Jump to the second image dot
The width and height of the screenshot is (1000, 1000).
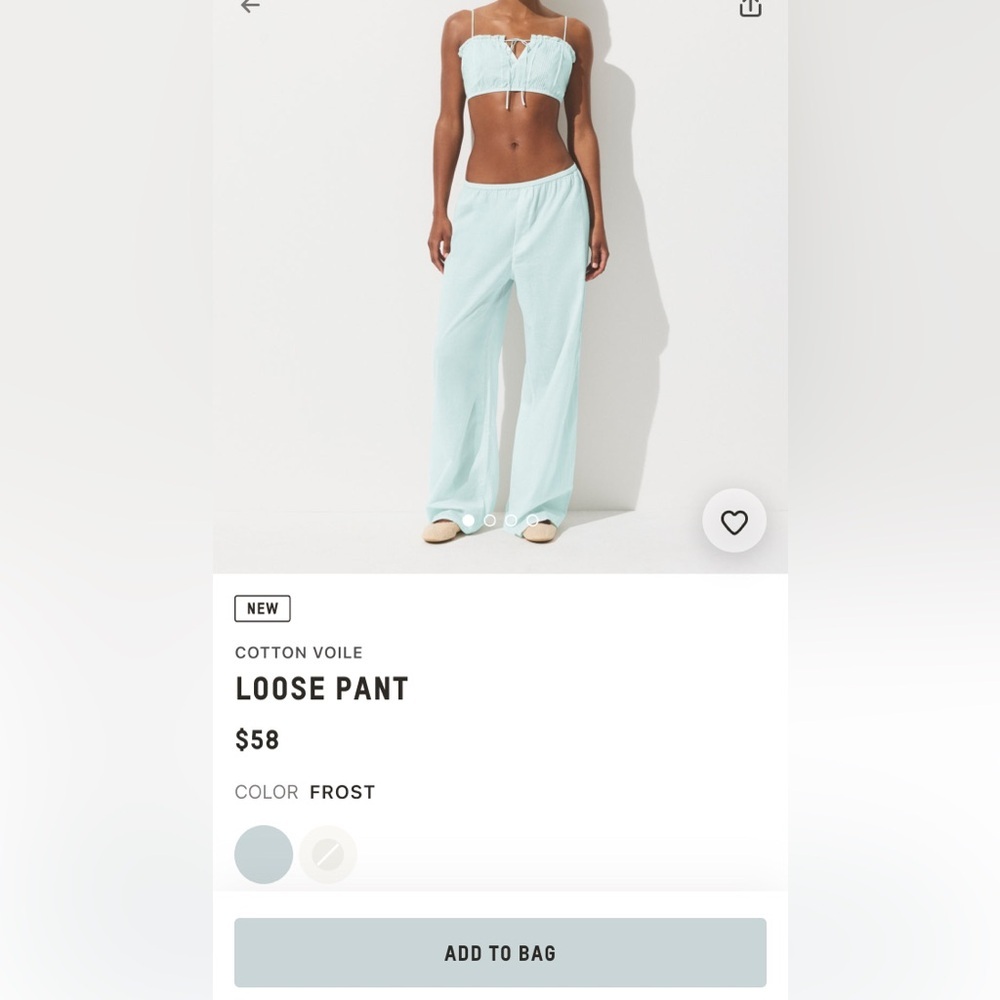coord(490,520)
